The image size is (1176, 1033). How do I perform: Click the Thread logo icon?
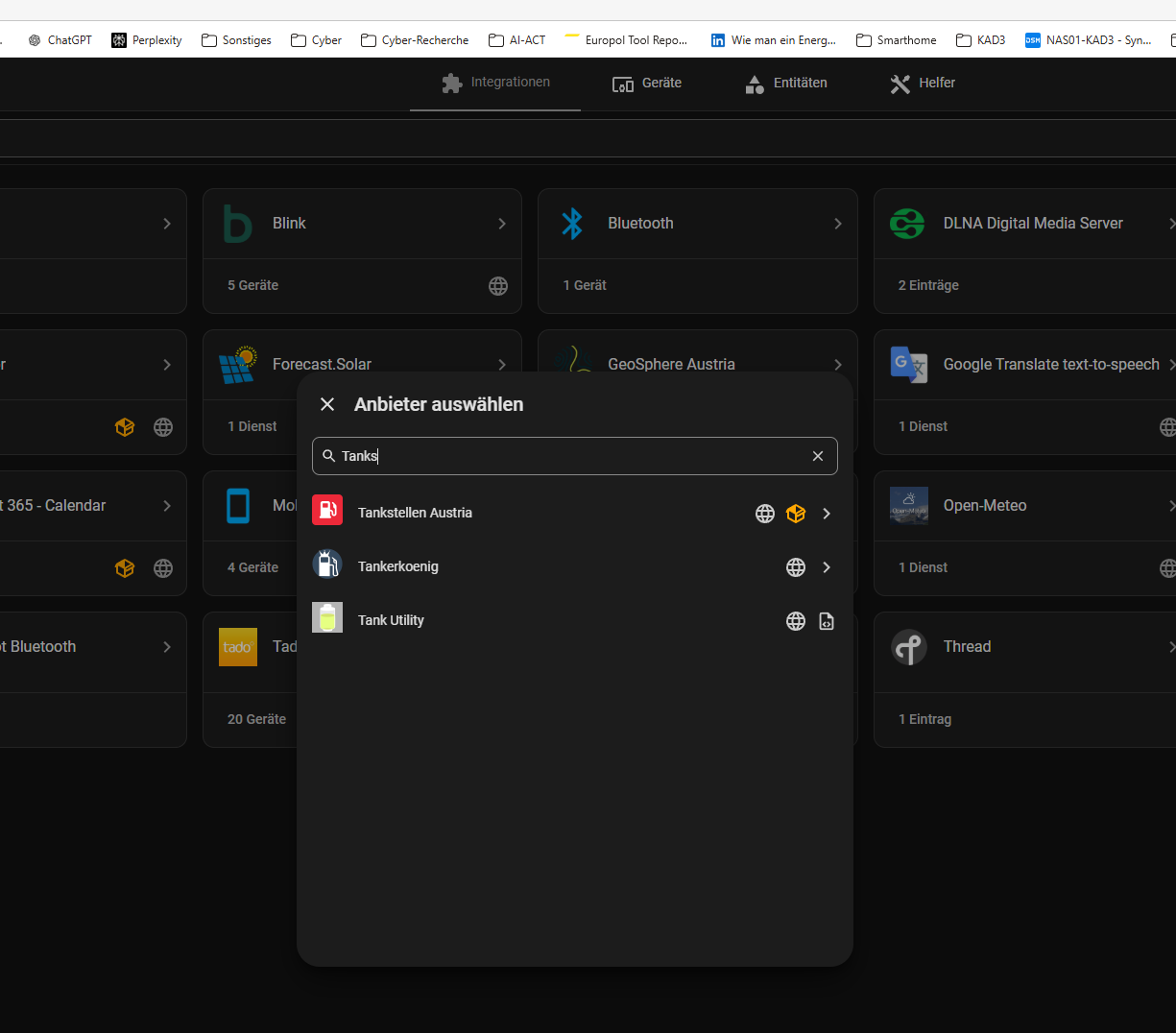click(x=908, y=647)
